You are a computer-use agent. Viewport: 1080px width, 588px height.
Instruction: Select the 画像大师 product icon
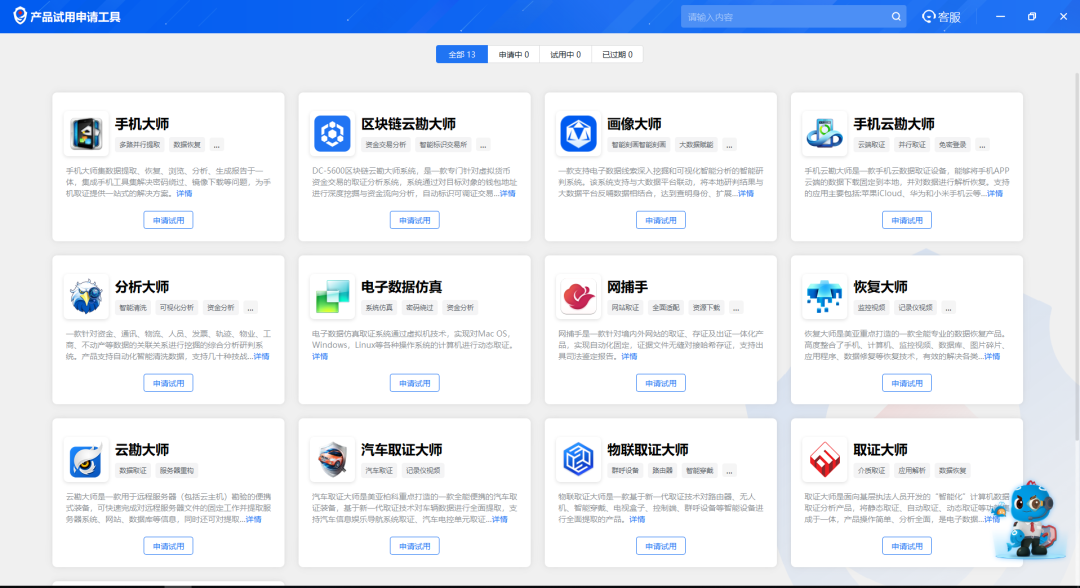pos(579,133)
